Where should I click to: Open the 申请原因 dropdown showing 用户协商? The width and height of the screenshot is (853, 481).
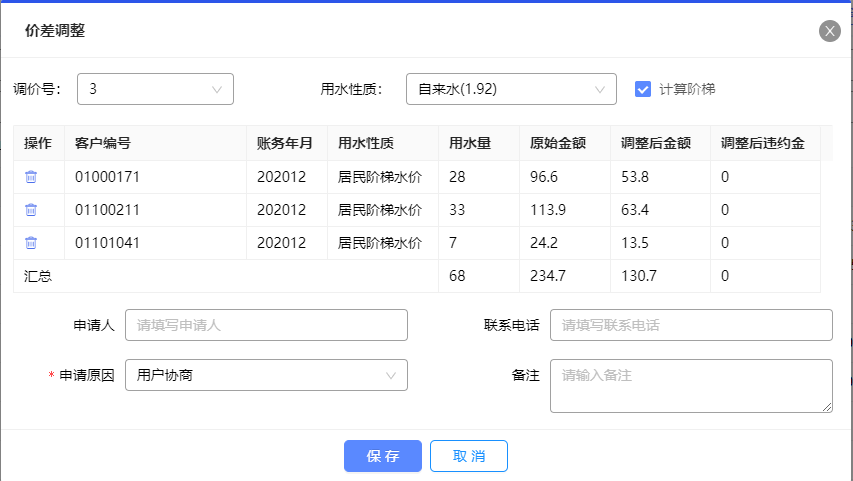tap(267, 375)
